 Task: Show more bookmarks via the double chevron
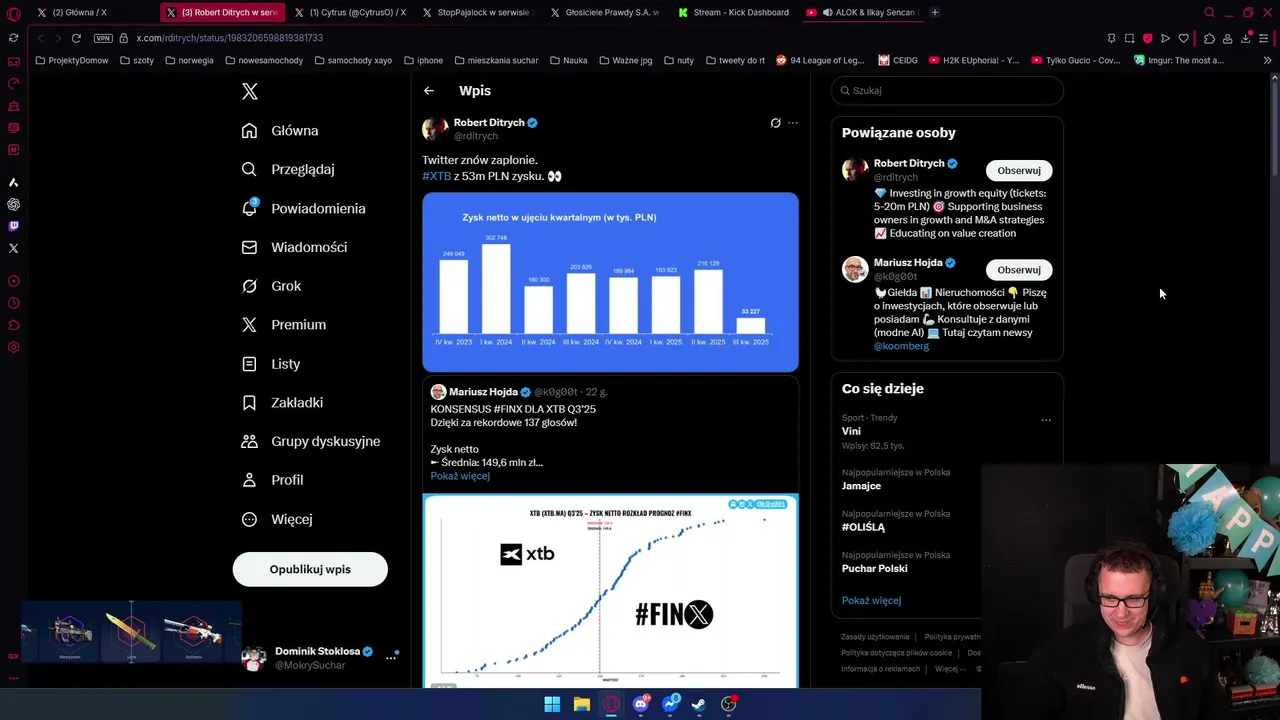(1267, 61)
